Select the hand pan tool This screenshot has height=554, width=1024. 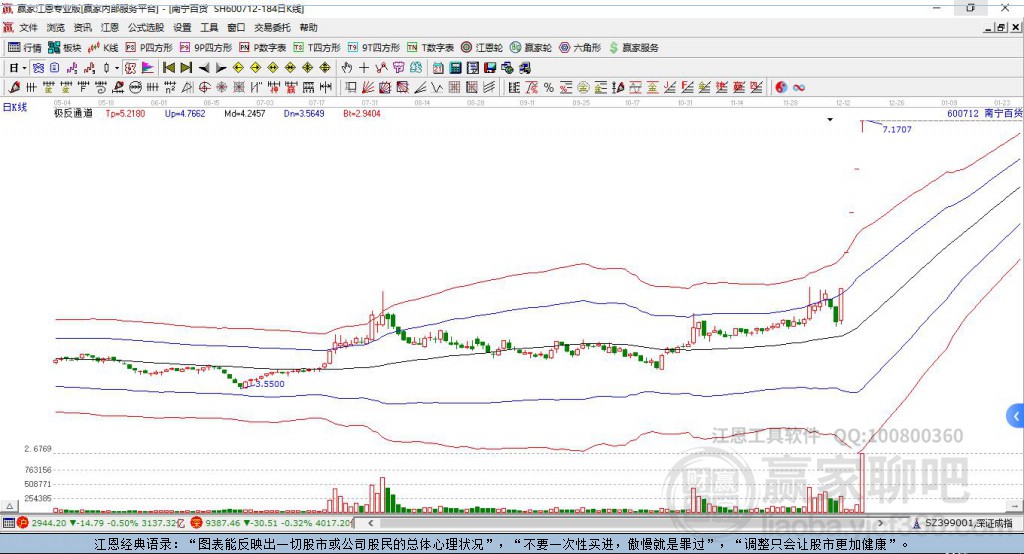(x=347, y=68)
